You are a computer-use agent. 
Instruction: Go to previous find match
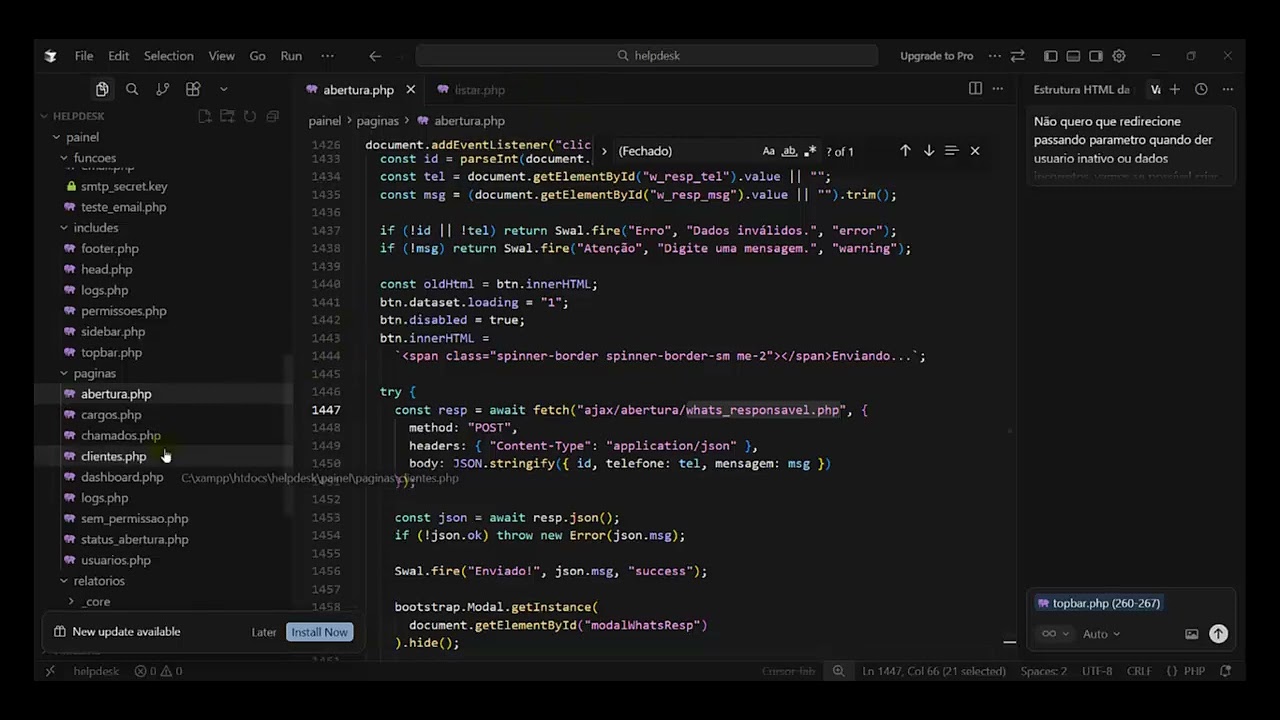point(905,151)
